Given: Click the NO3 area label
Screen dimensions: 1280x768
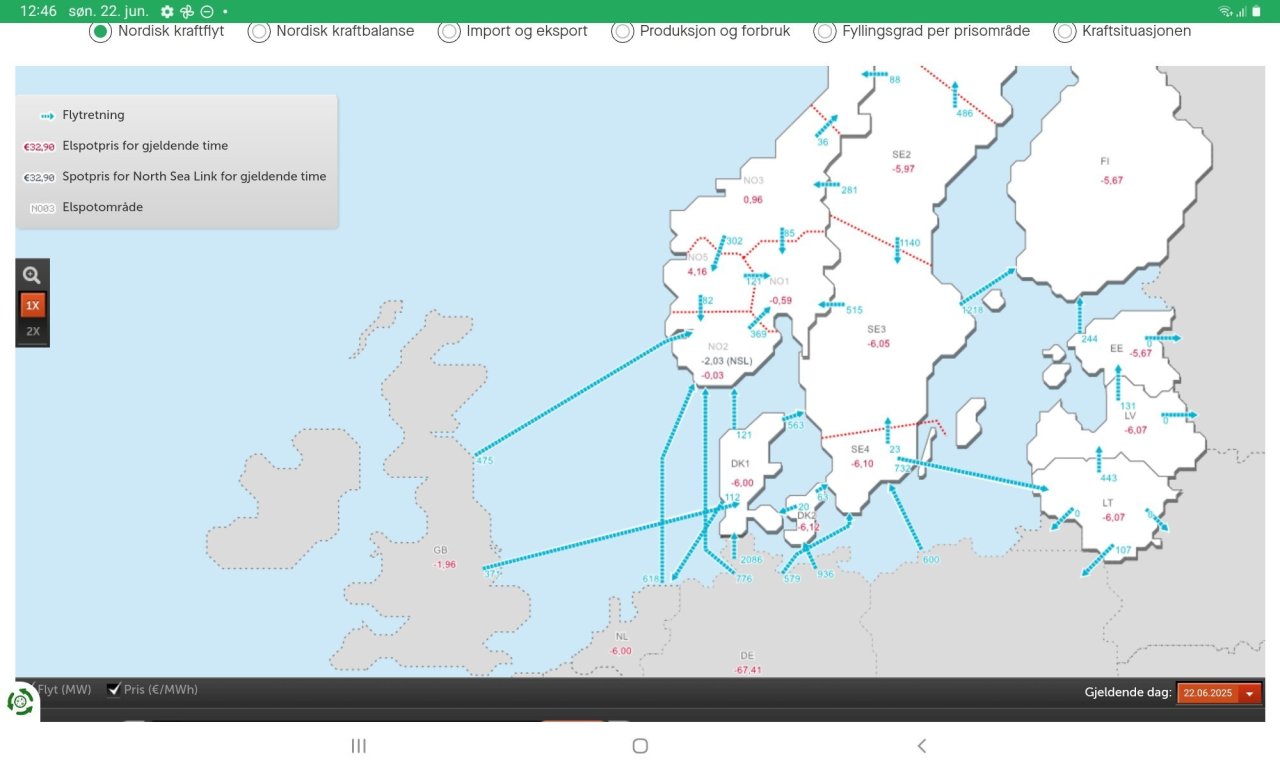Looking at the screenshot, I should pos(753,180).
